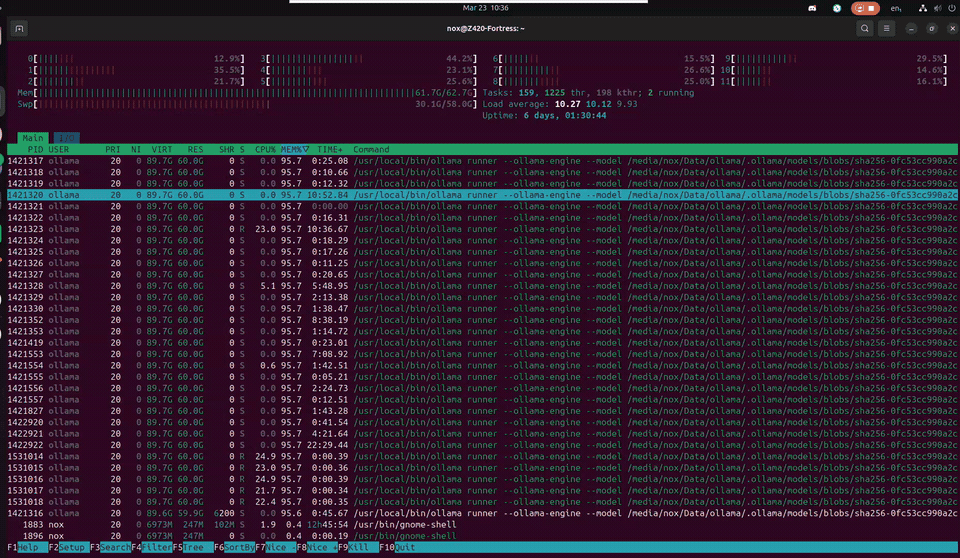The image size is (960, 558).
Task: Click the new tab icon in title bar
Action: click(x=20, y=28)
